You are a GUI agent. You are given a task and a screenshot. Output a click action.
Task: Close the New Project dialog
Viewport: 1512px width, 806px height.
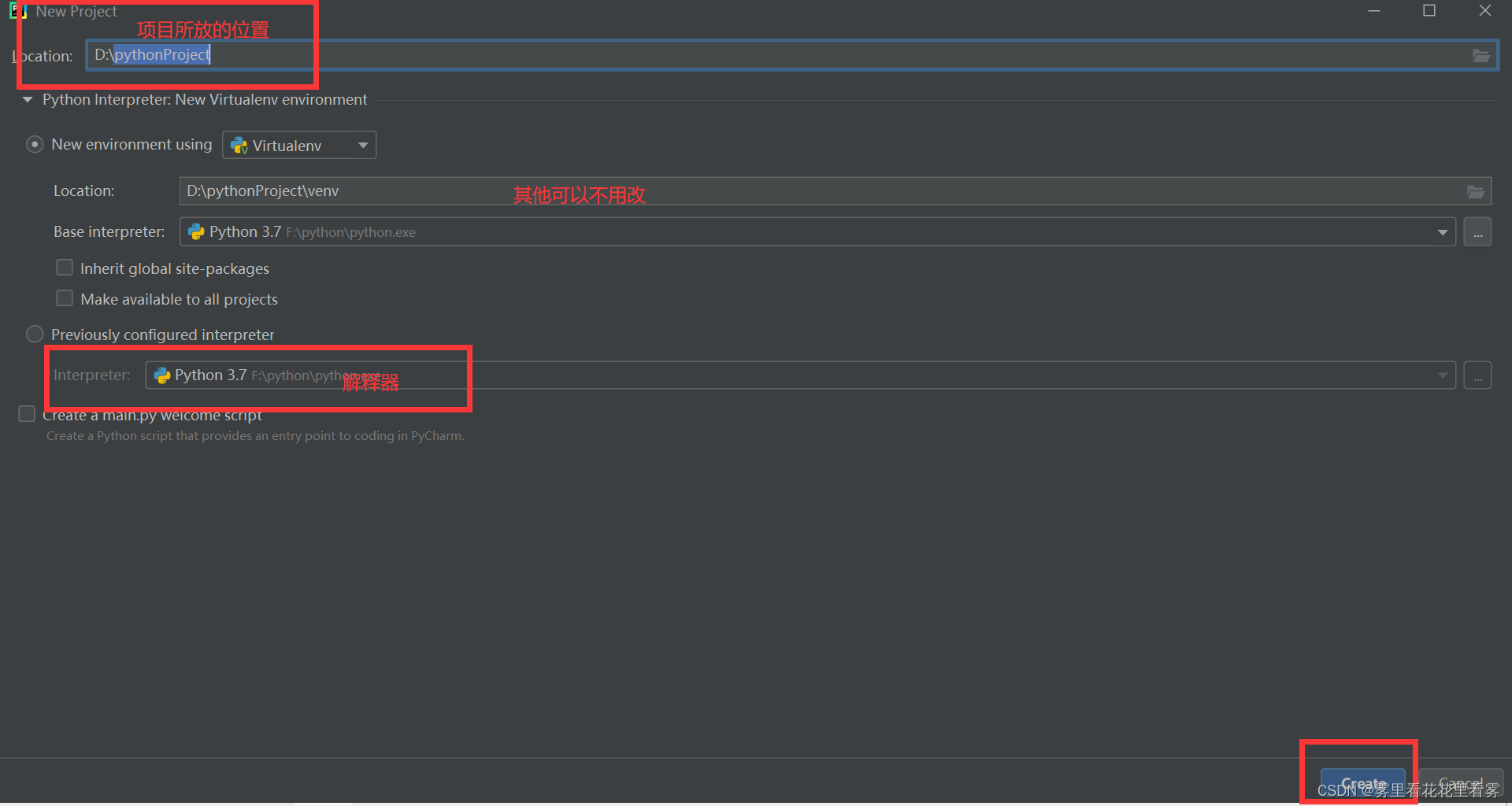(x=1485, y=11)
